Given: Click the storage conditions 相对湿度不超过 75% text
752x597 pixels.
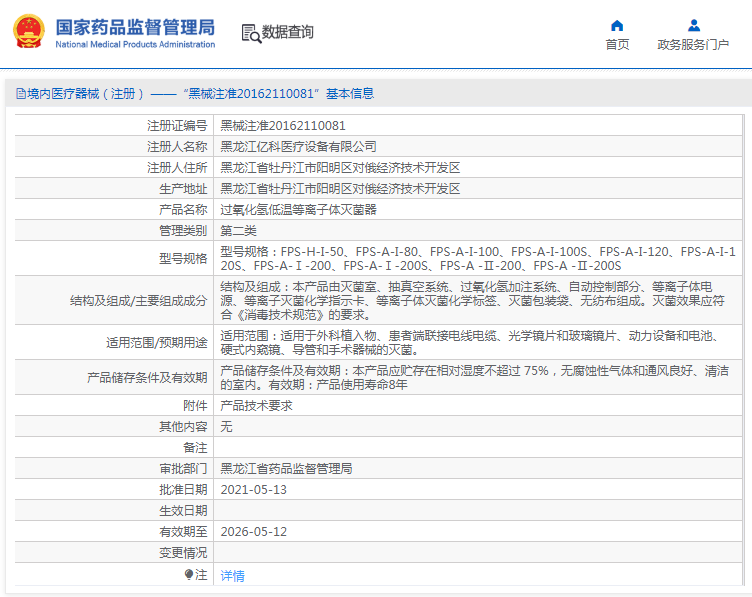Looking at the screenshot, I should click(474, 377).
